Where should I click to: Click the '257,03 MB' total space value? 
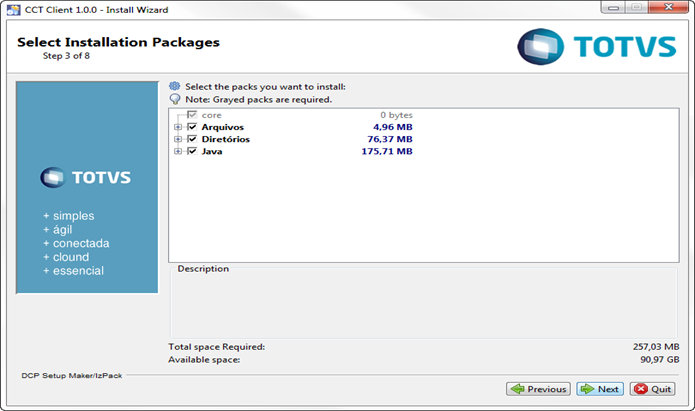click(656, 347)
